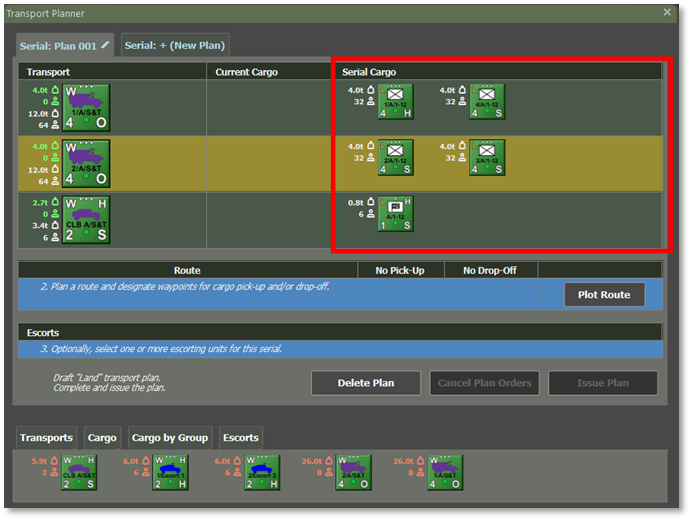Click the pencil icon to rename Plan 001
This screenshot has height=520, width=691.
[x=105, y=45]
